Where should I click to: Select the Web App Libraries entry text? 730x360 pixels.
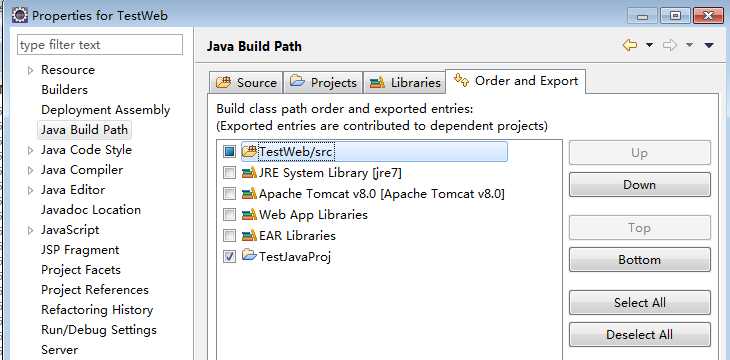(313, 214)
